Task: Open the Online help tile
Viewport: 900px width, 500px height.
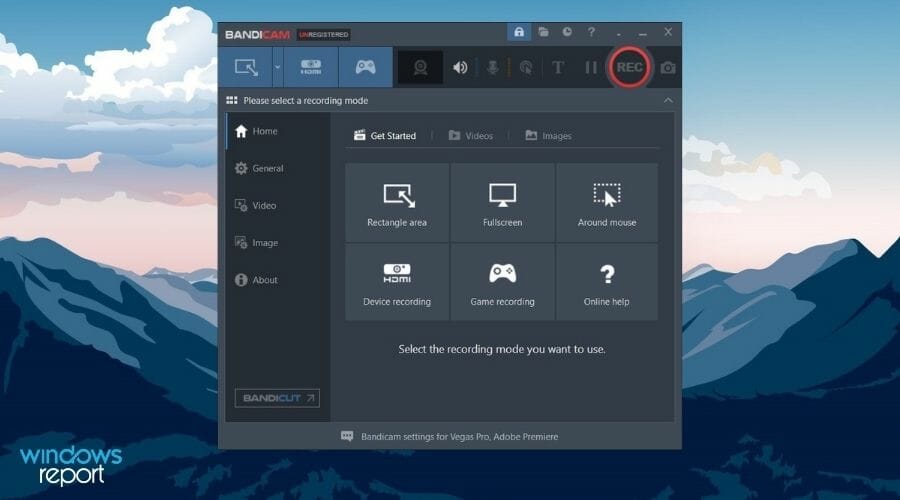Action: (607, 282)
